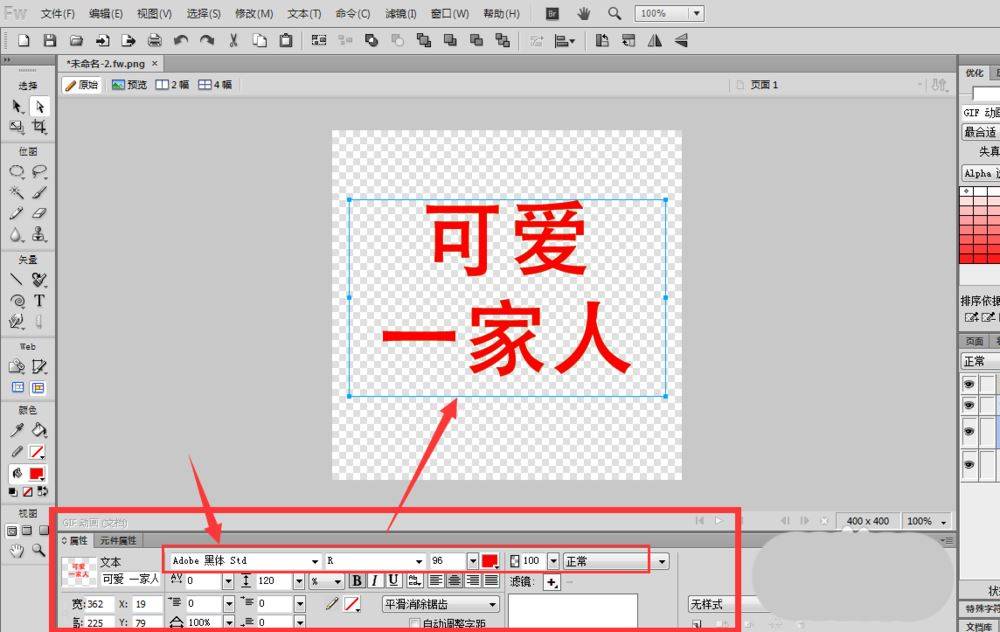
Task: Activate the Hand tool in the application bar
Action: pos(584,14)
